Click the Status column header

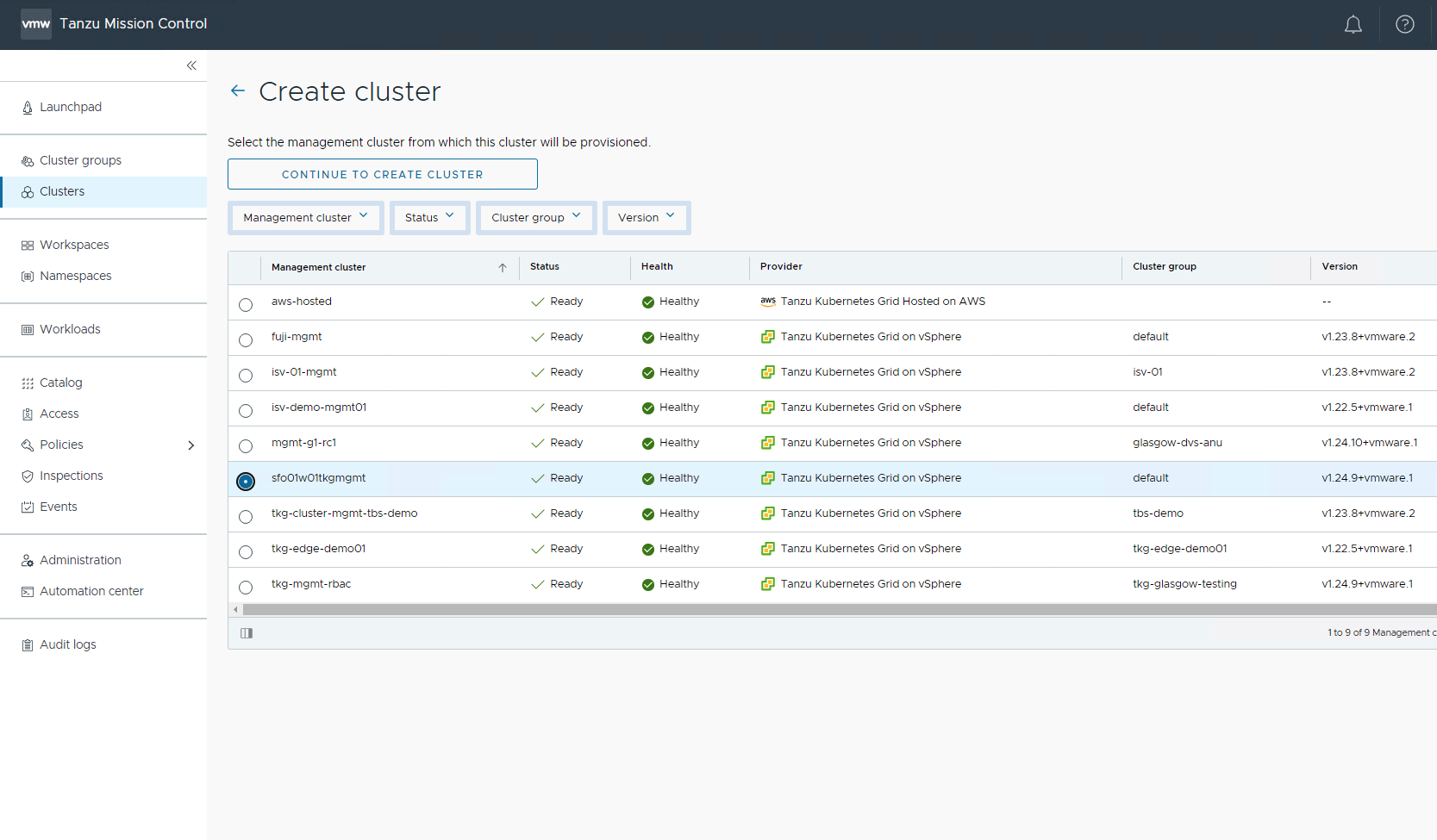click(545, 267)
